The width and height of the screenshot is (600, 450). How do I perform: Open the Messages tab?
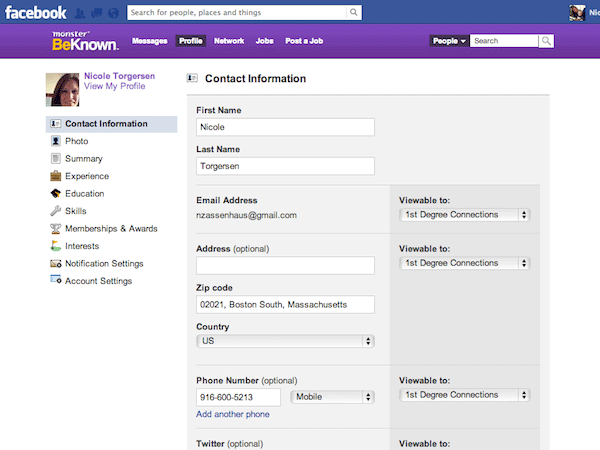[x=150, y=41]
